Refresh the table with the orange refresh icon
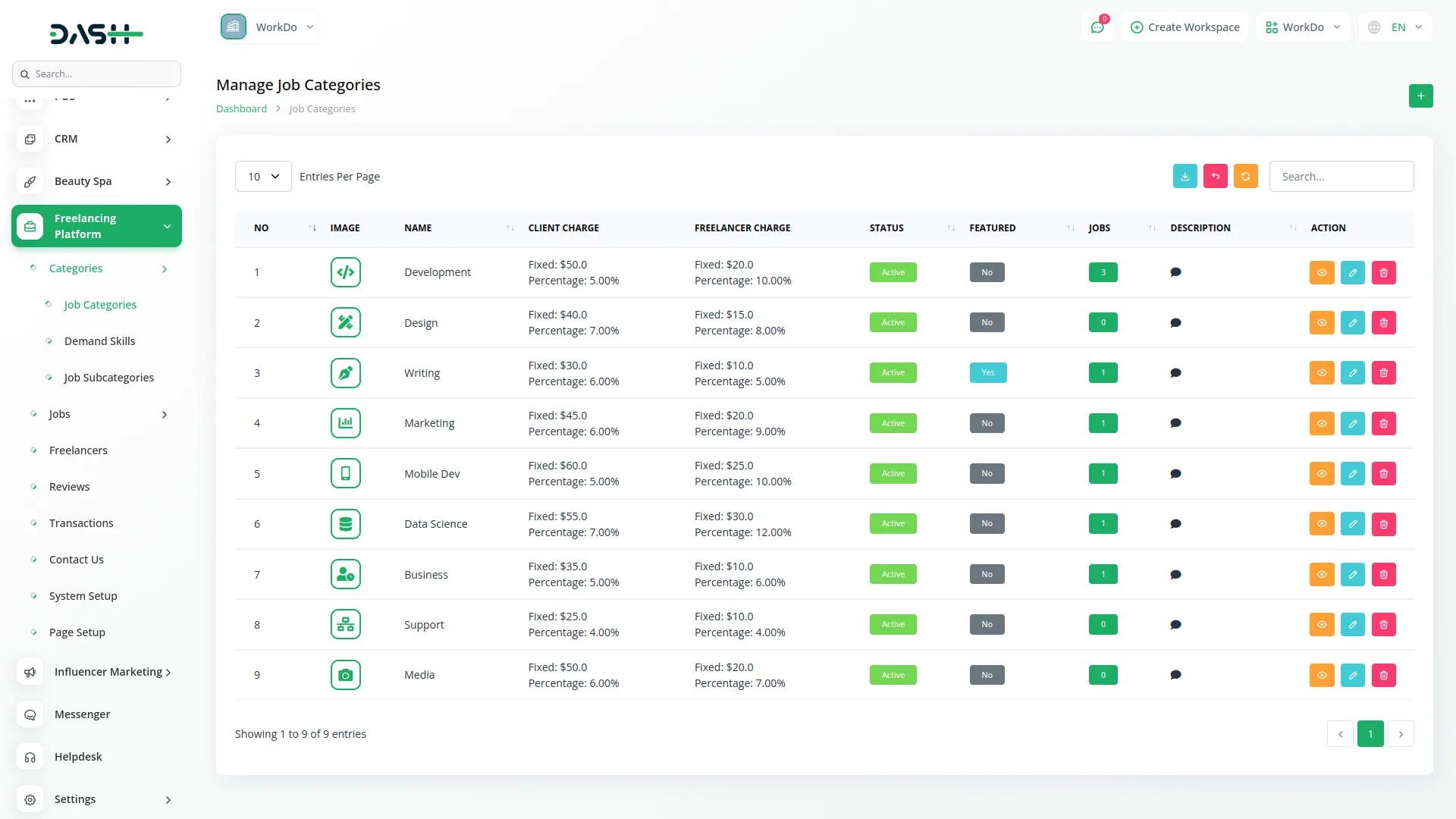 click(x=1246, y=176)
